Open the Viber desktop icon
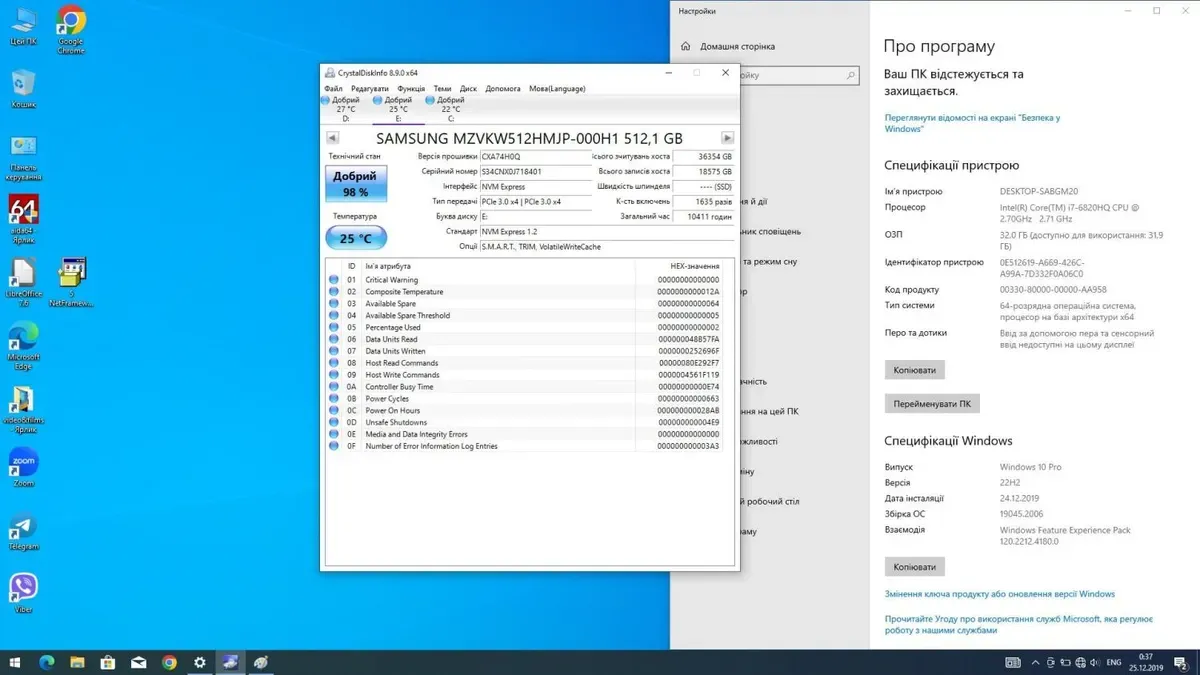 [x=23, y=592]
